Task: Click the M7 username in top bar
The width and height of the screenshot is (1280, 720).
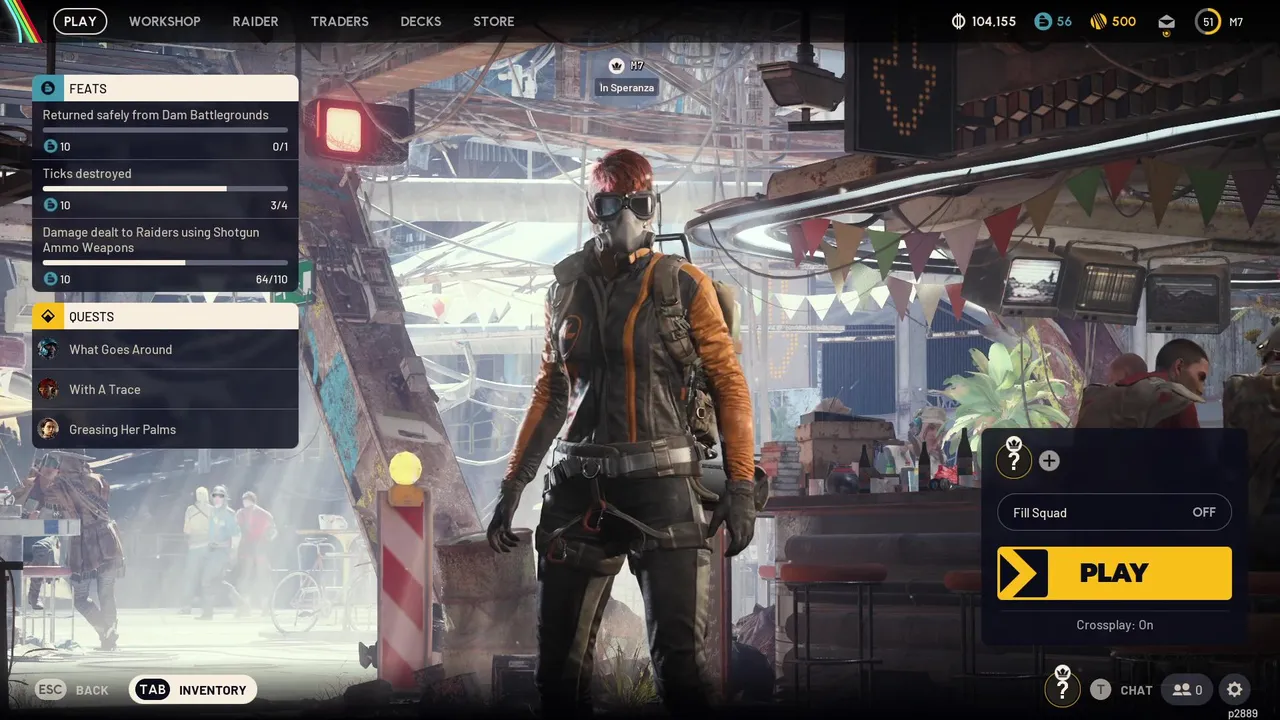Action: [x=1236, y=22]
